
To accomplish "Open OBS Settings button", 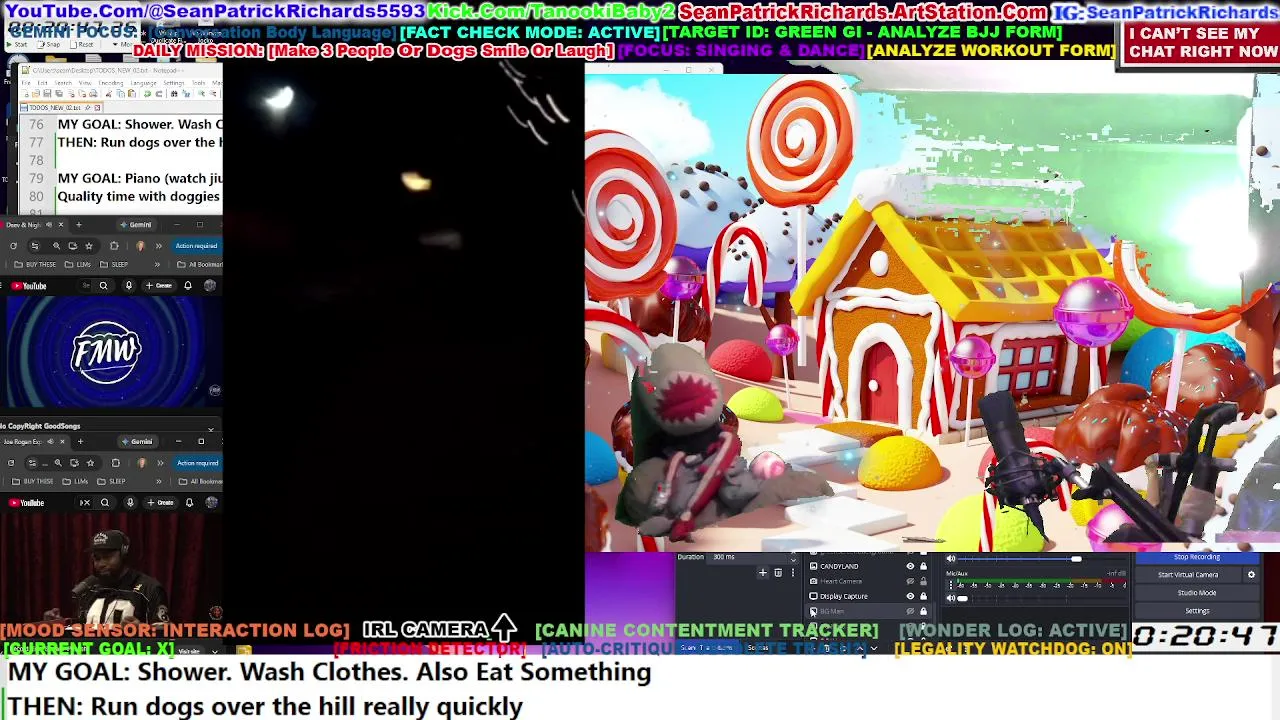I will point(1197,611).
